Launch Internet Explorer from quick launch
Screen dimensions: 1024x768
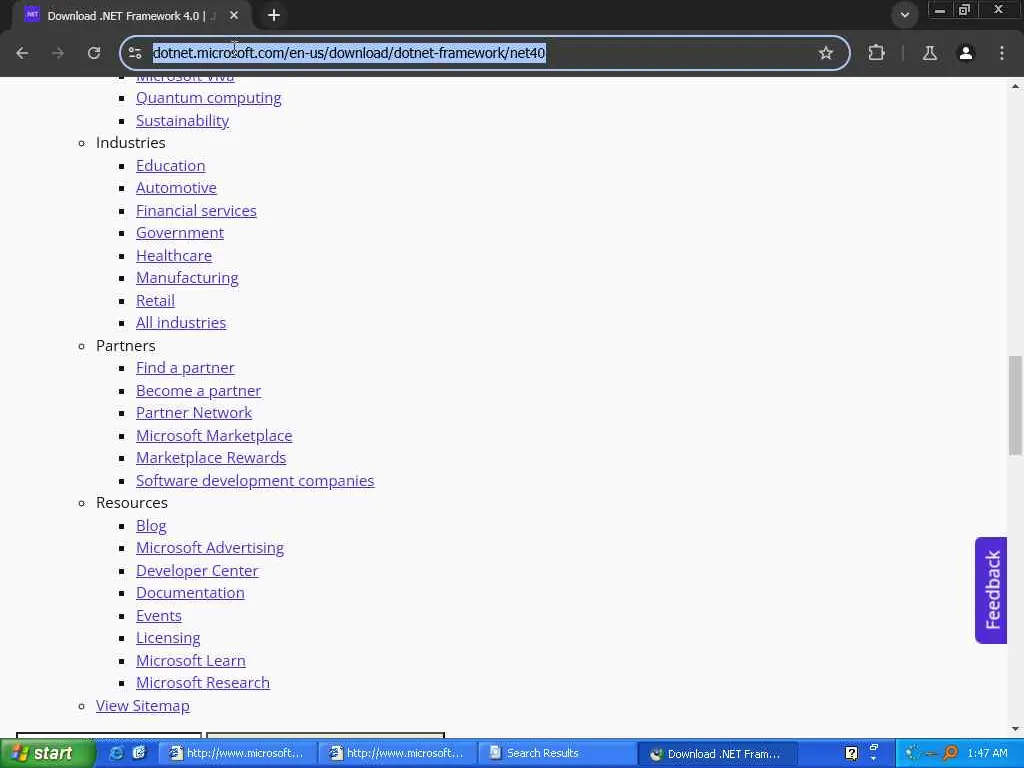pos(116,753)
